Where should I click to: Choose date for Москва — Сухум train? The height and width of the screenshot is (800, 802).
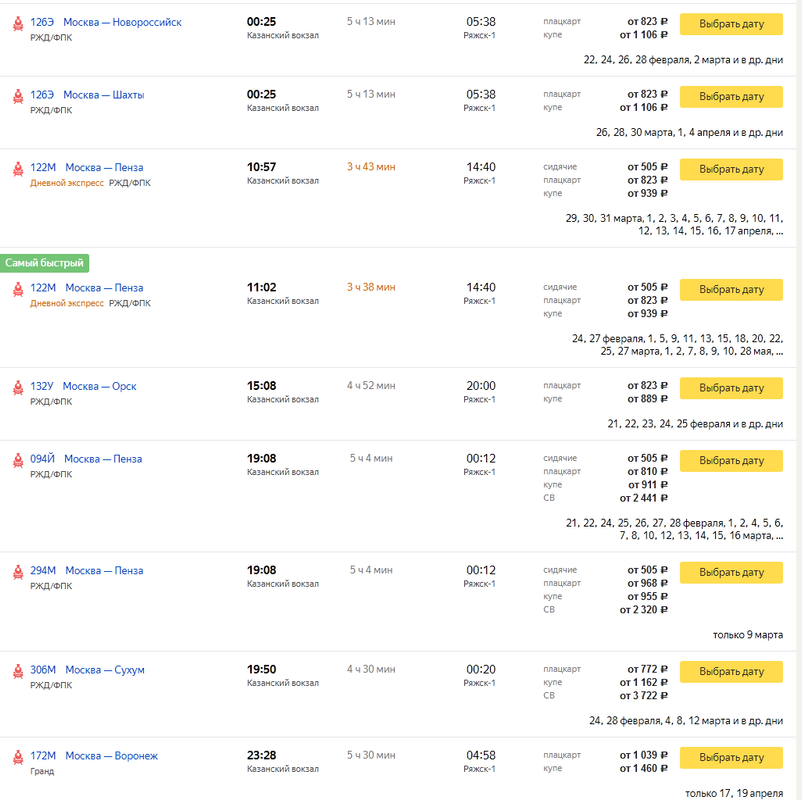(731, 671)
